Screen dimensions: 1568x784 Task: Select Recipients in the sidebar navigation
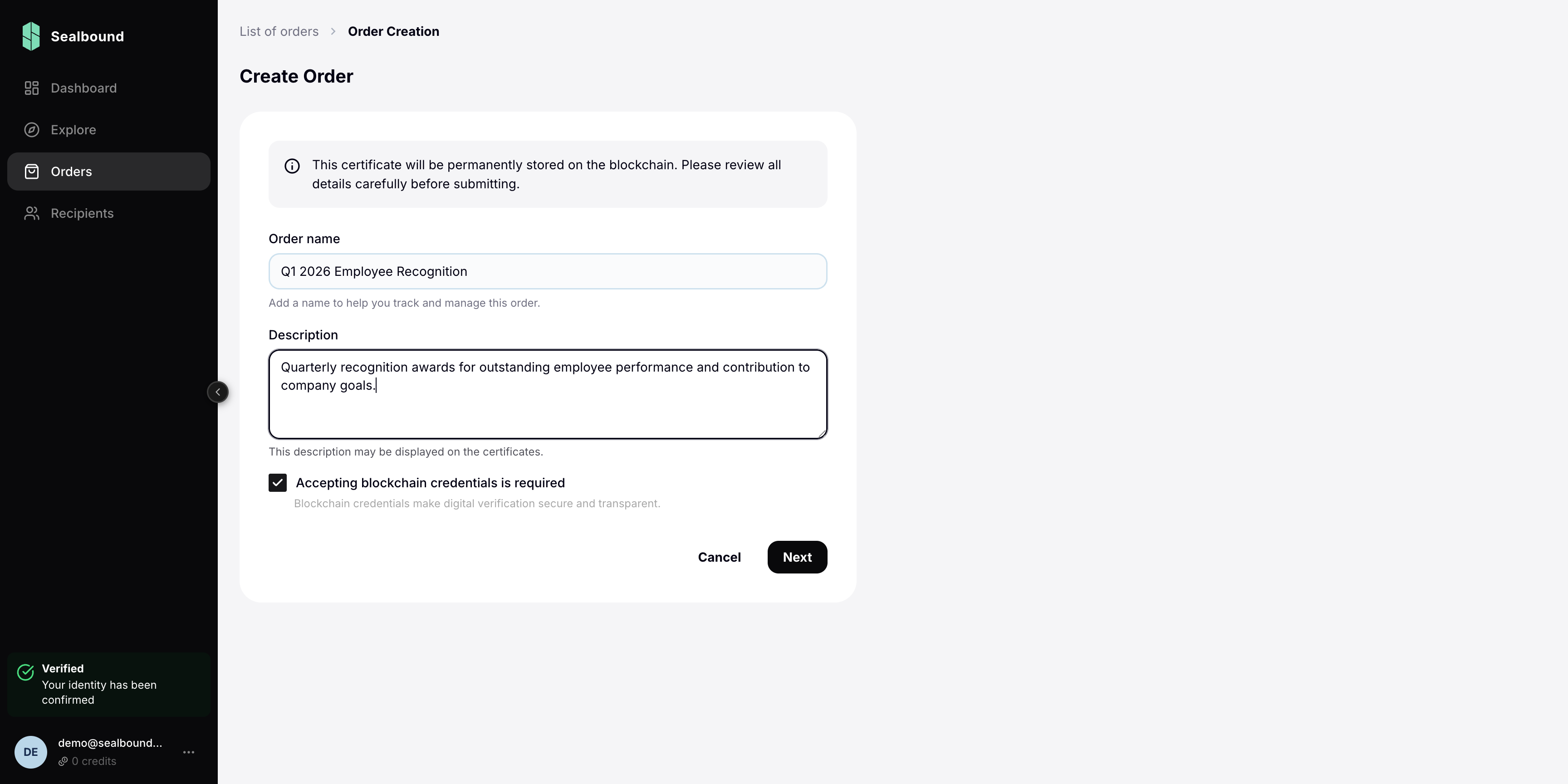[82, 213]
